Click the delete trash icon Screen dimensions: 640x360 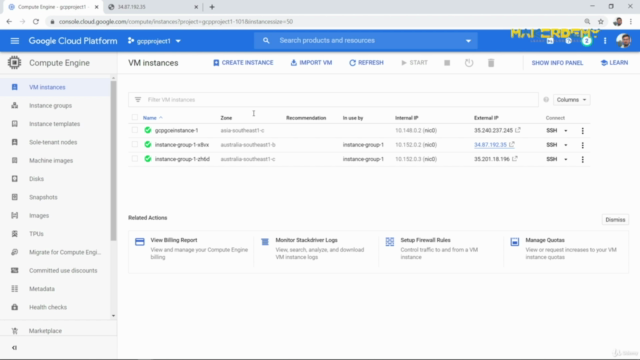(491, 63)
